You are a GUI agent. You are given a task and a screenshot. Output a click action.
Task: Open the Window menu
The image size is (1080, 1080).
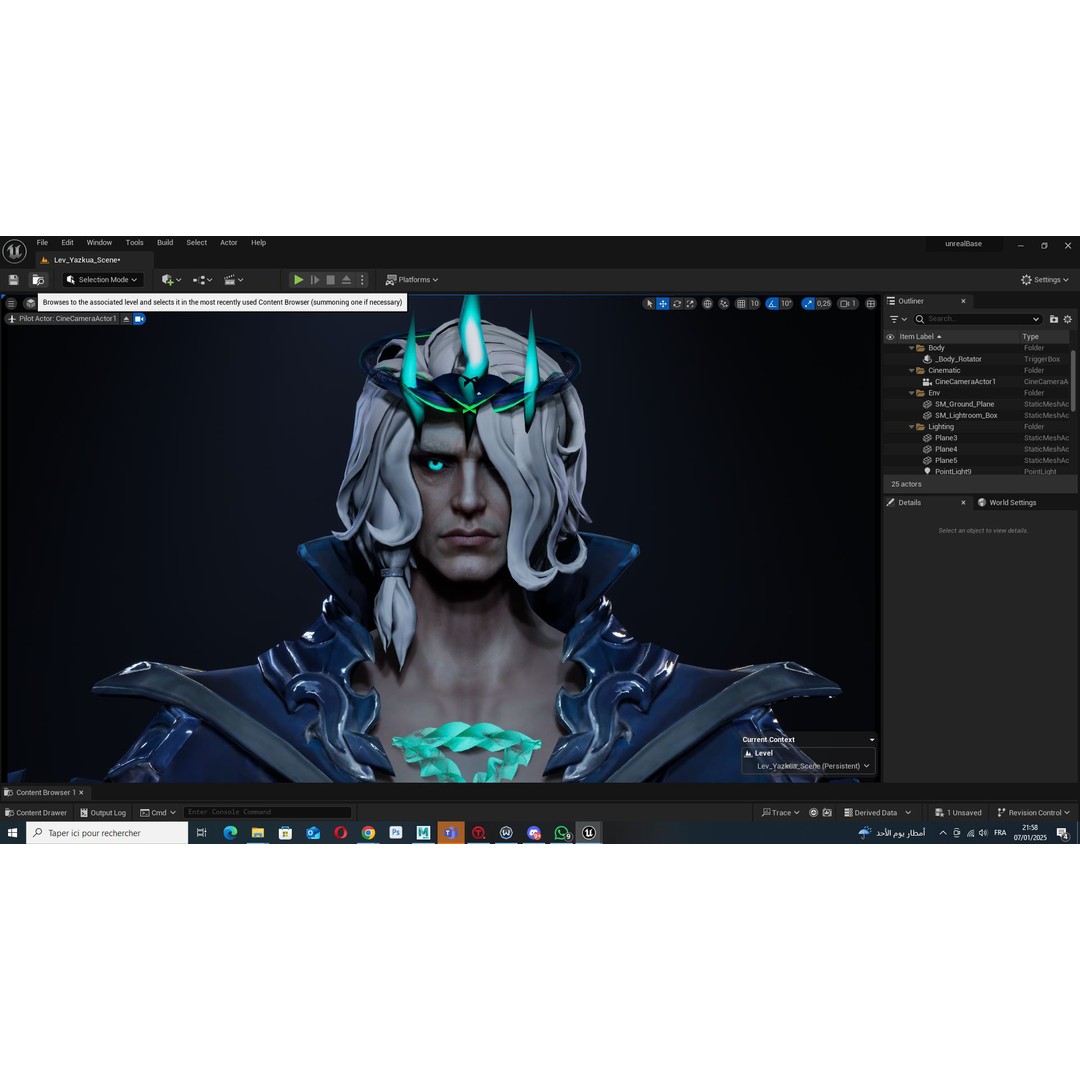pos(99,242)
